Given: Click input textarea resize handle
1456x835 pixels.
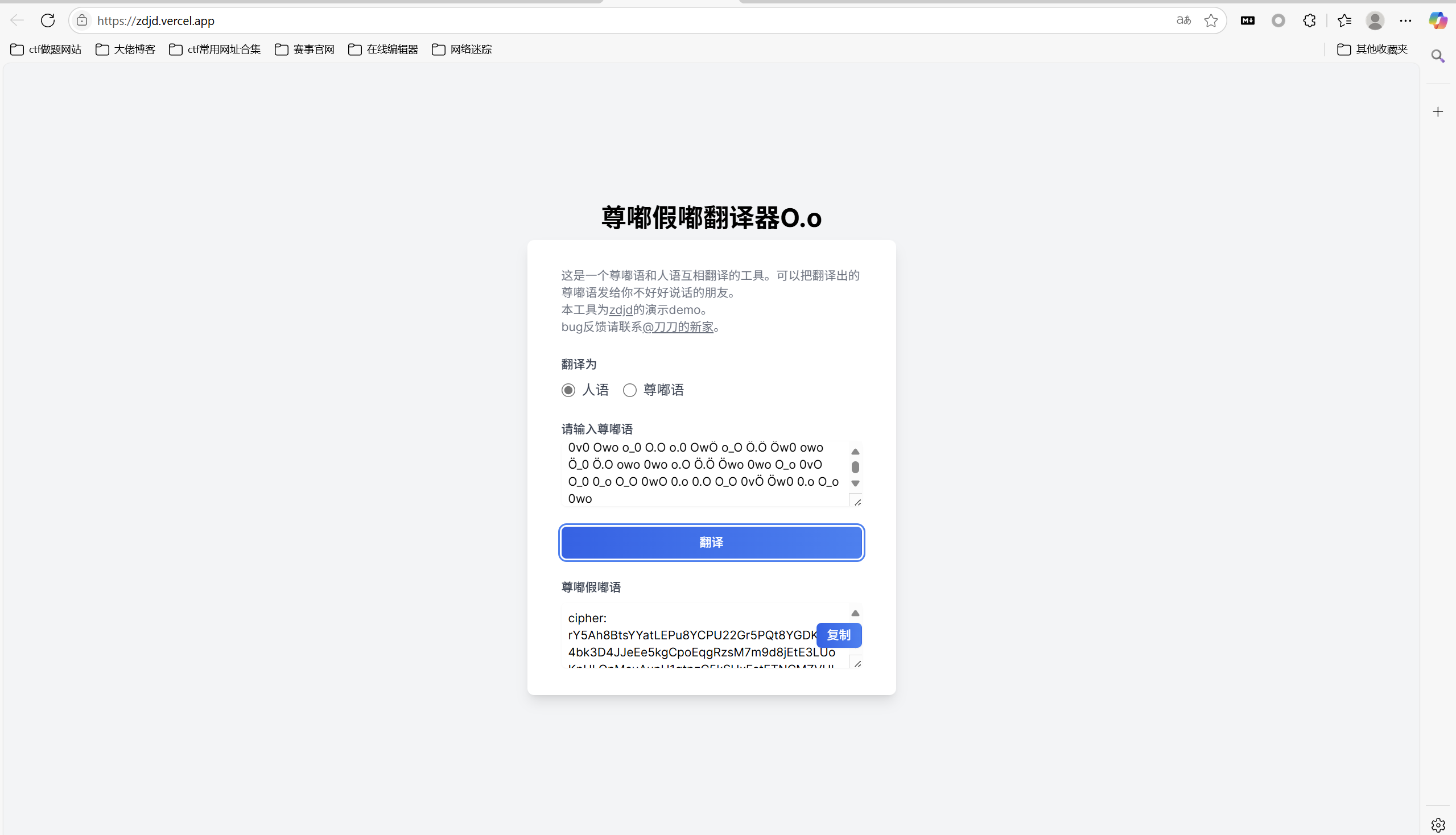Looking at the screenshot, I should [x=857, y=502].
